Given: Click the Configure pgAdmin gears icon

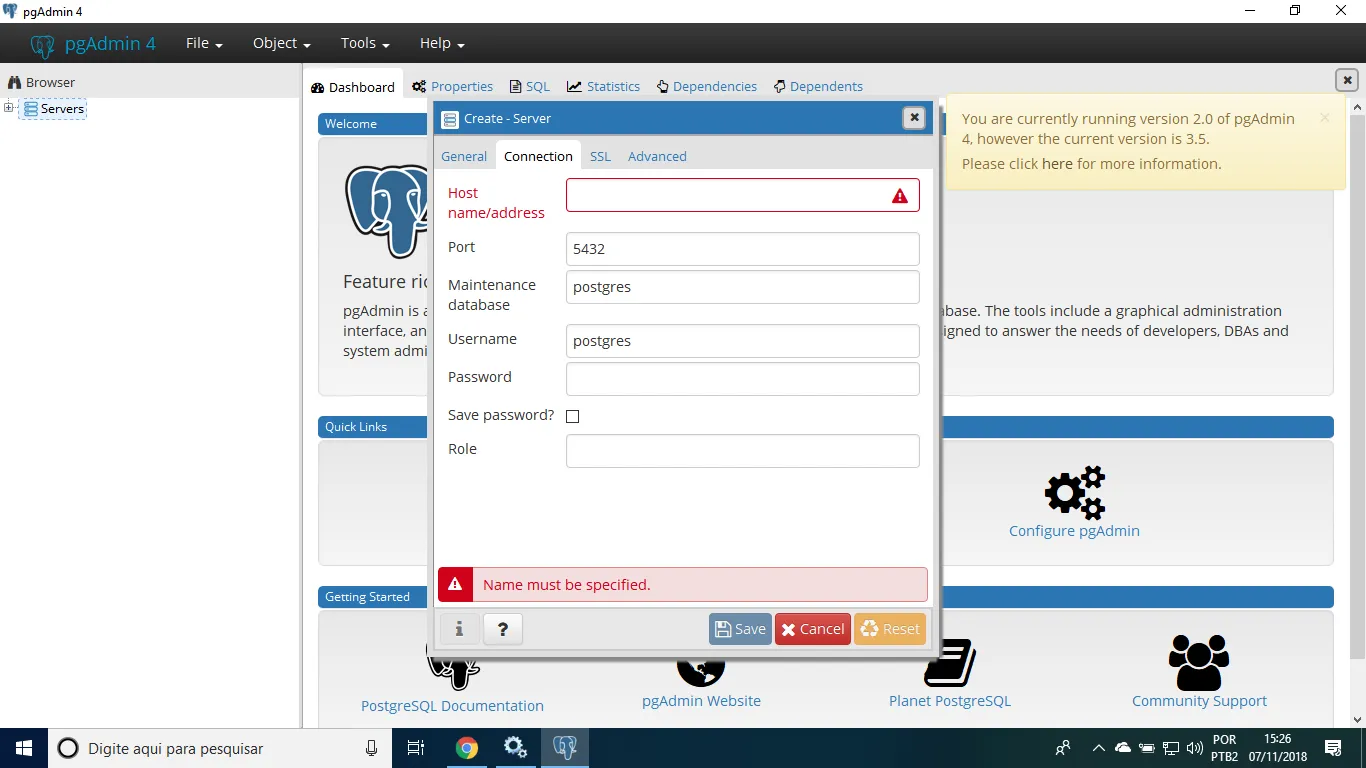Looking at the screenshot, I should tap(1074, 493).
